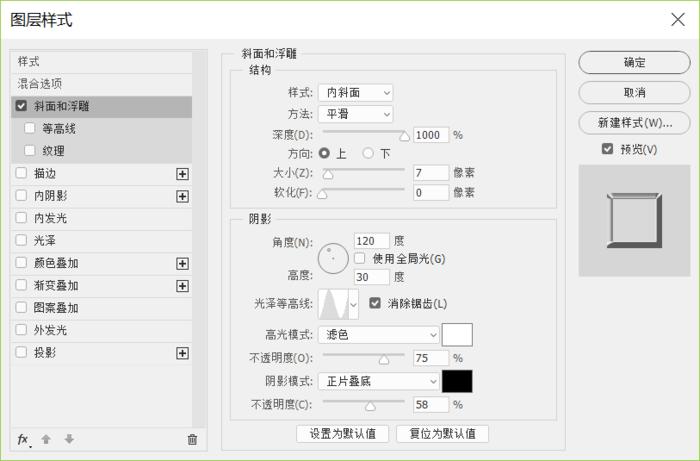Click shadow 不透明度(C) slider handle
Image resolution: width=700 pixels, height=461 pixels.
pyautogui.click(x=370, y=406)
